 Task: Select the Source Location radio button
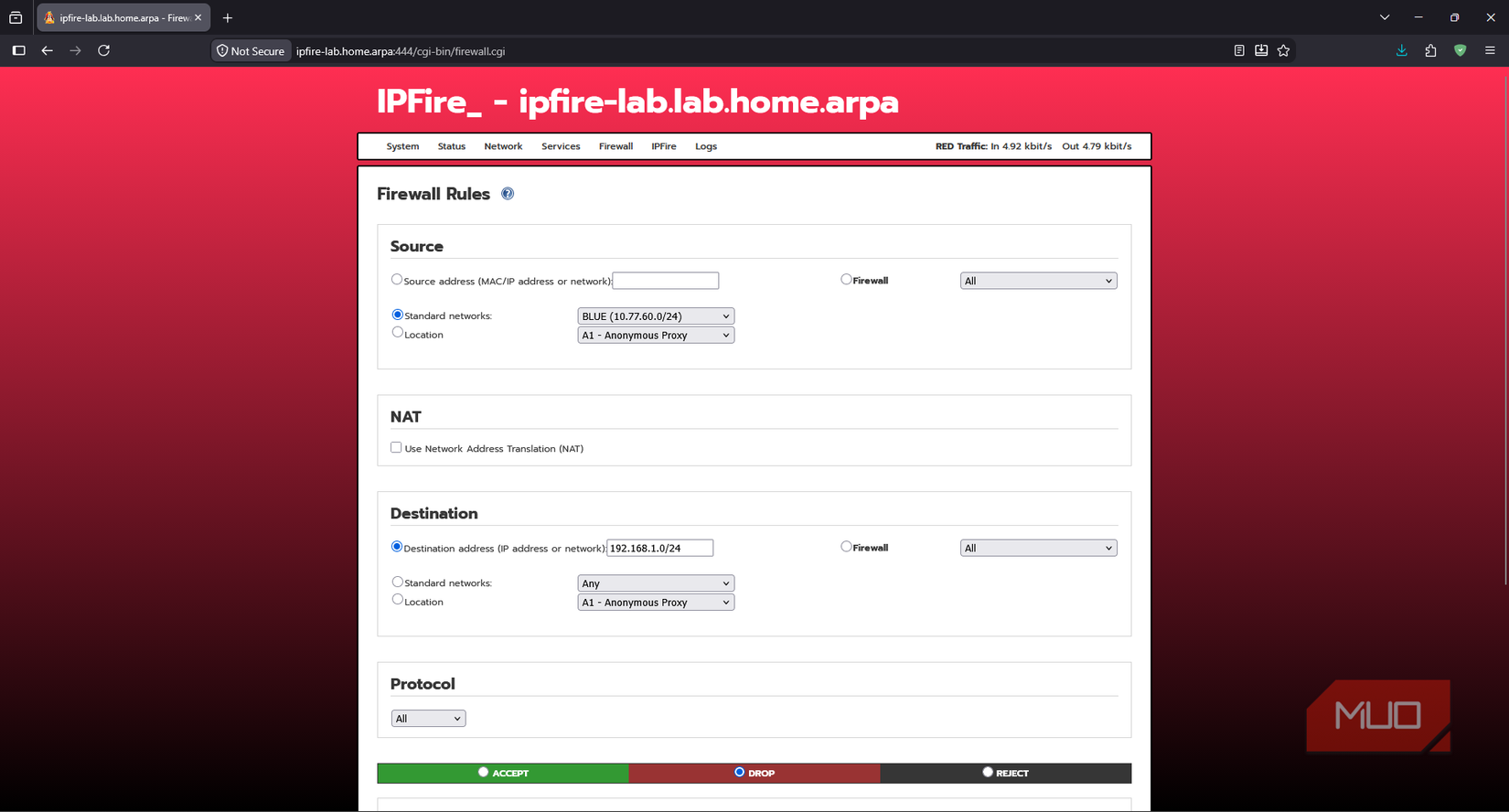pyautogui.click(x=397, y=333)
